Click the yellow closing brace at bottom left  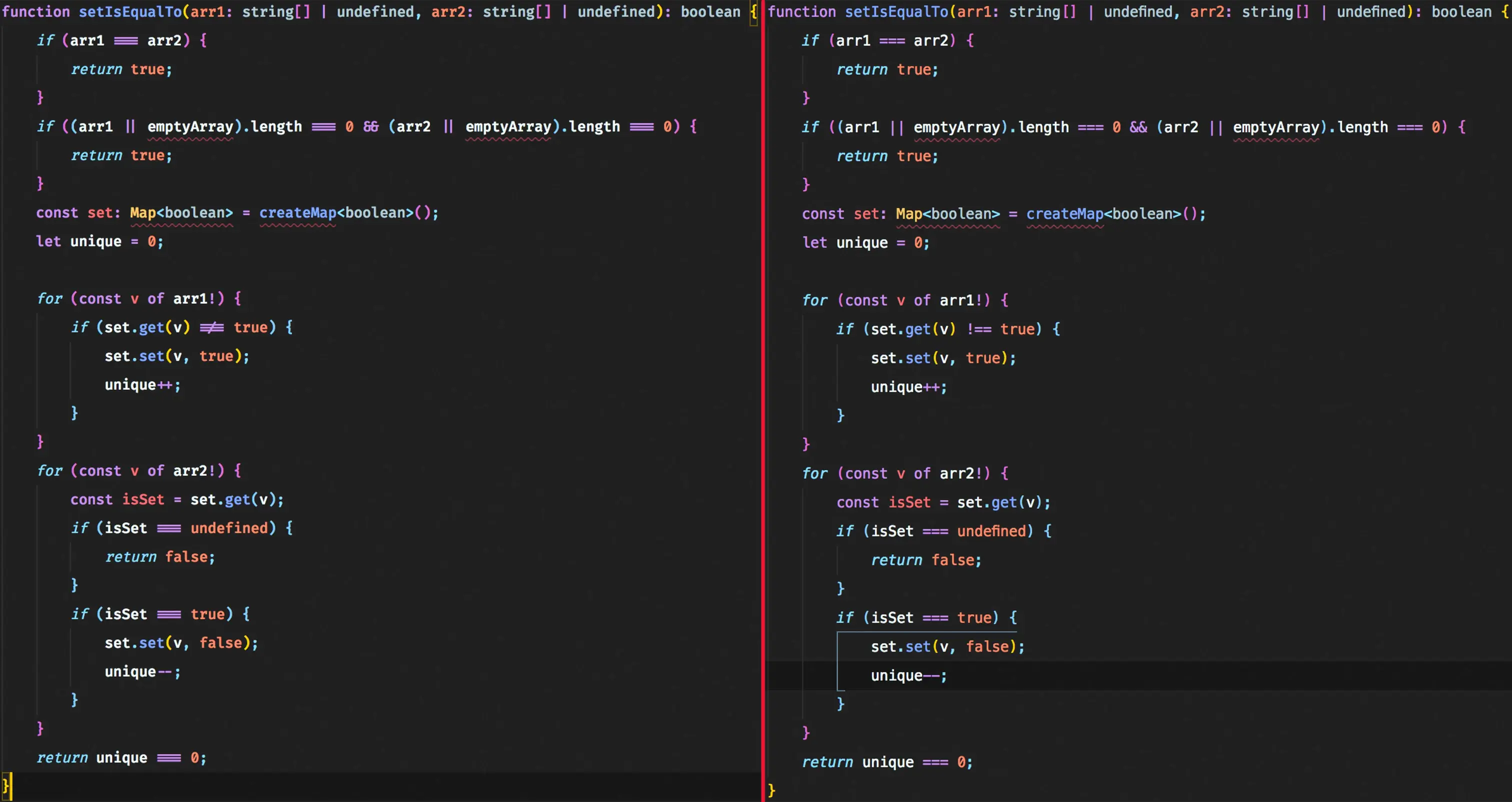(6, 785)
